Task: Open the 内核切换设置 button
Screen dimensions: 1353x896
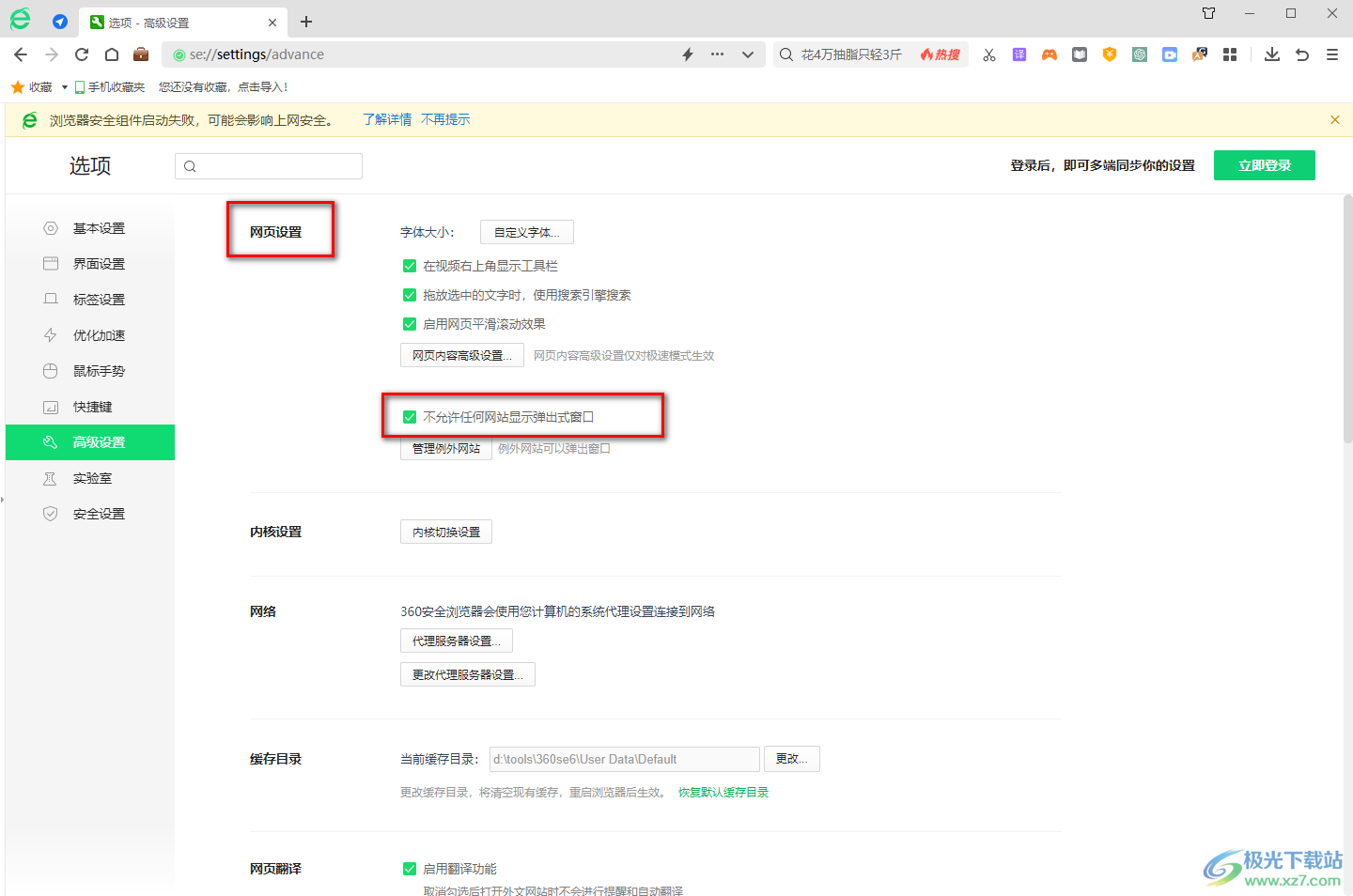Action: pyautogui.click(x=446, y=532)
